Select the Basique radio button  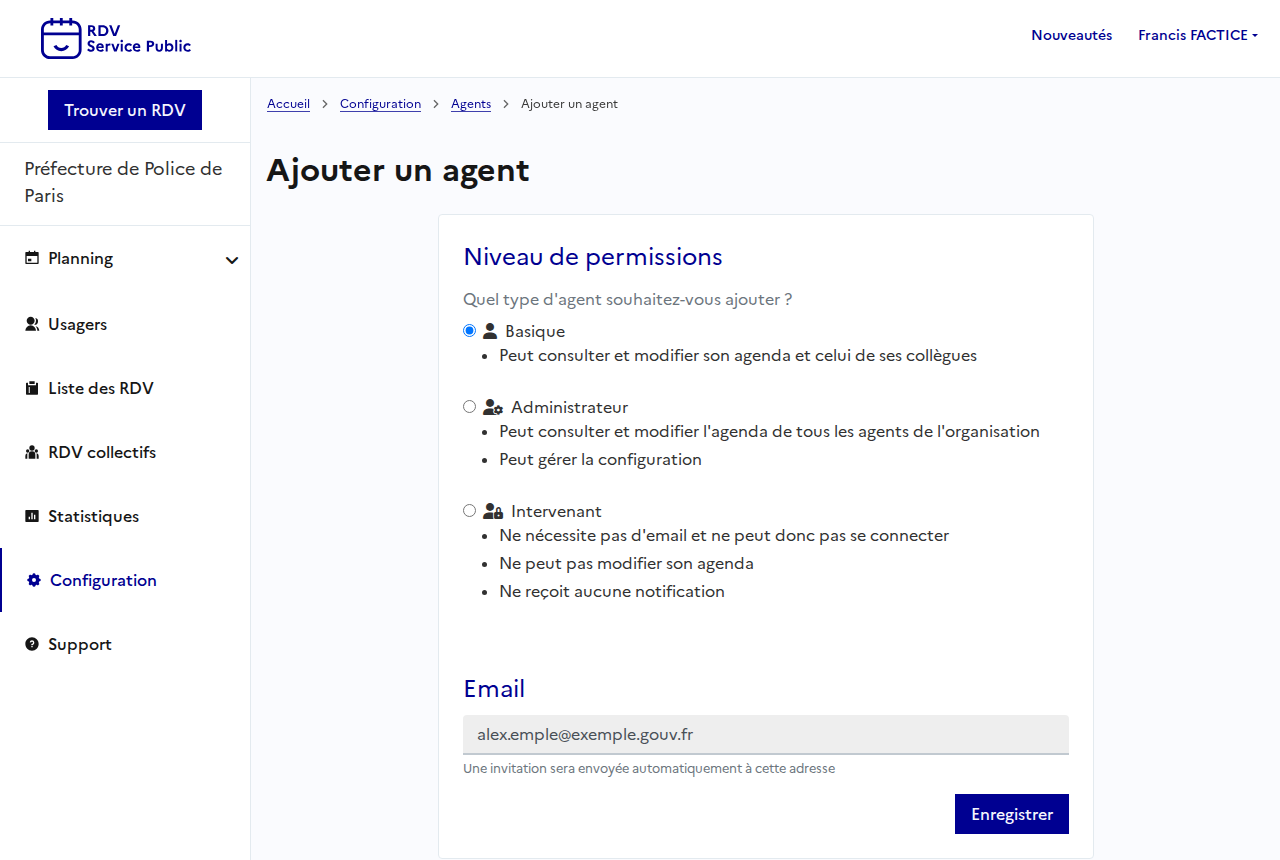coord(470,331)
